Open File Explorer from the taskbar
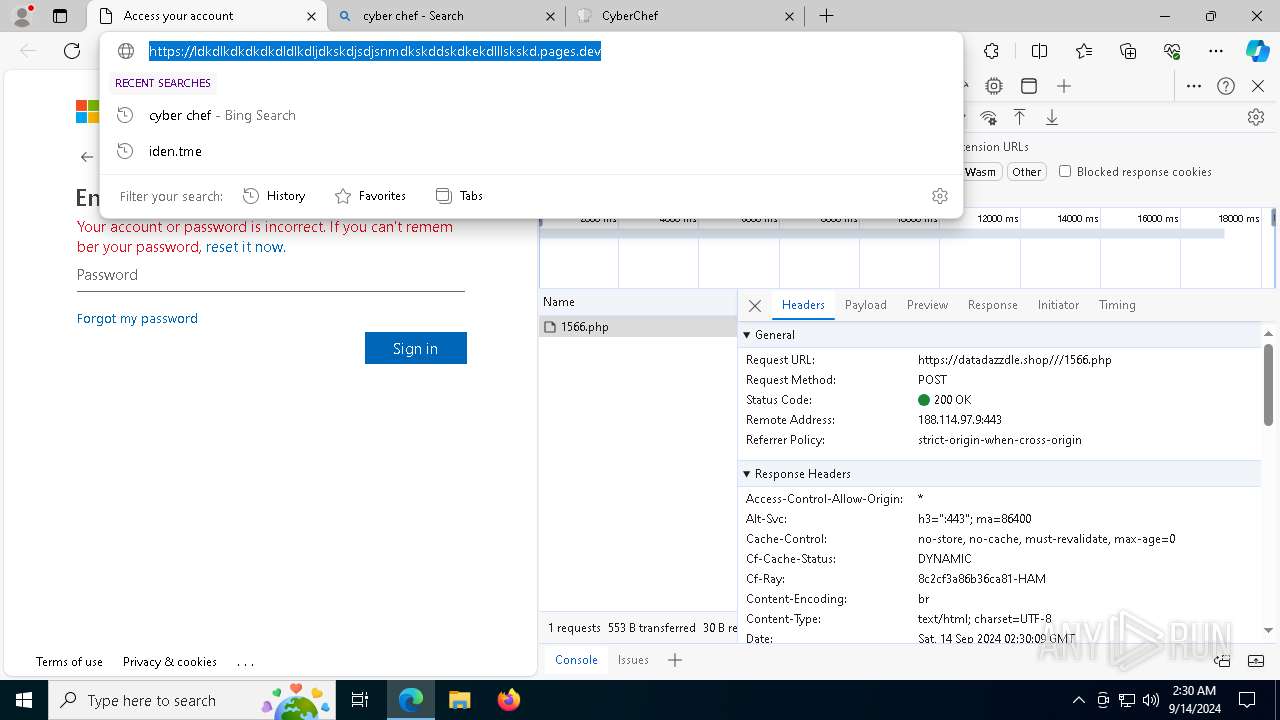The image size is (1280, 720). coord(459,700)
